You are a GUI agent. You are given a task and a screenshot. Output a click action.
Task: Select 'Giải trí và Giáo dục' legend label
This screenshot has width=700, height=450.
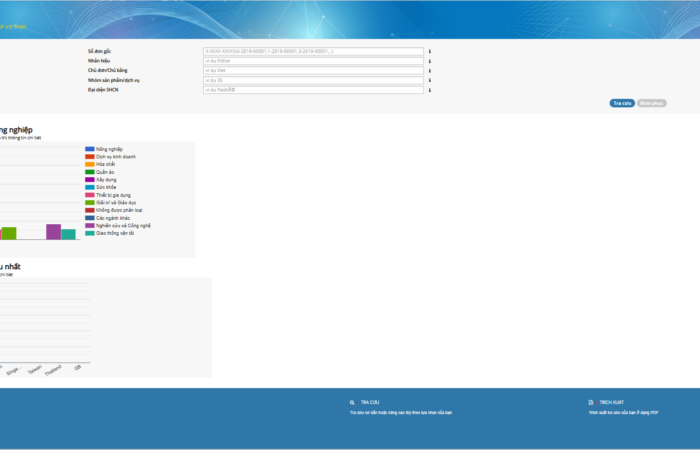[116, 203]
